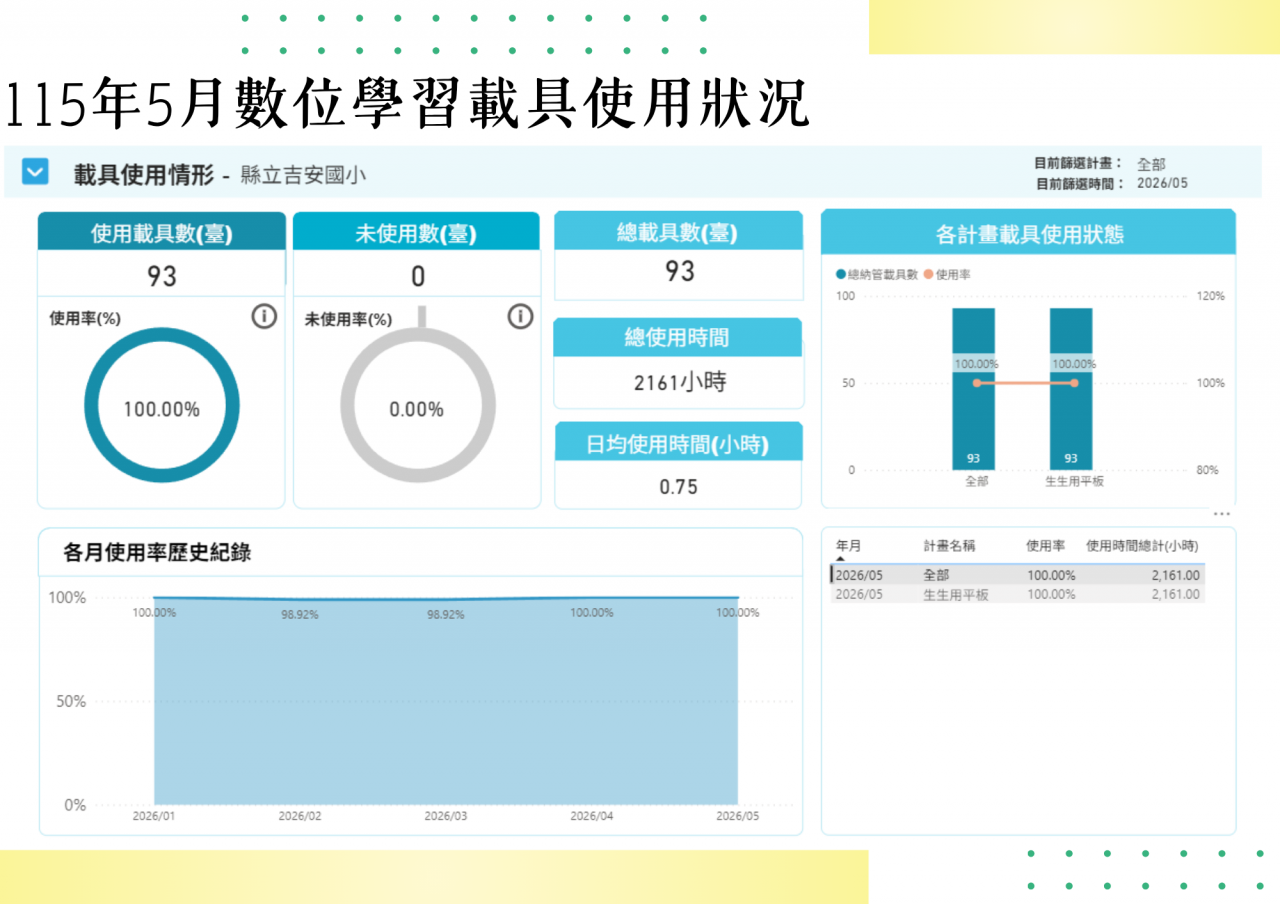Screen dimensions: 1280x904
Task: Sort table by 年月 column header
Action: [848, 546]
